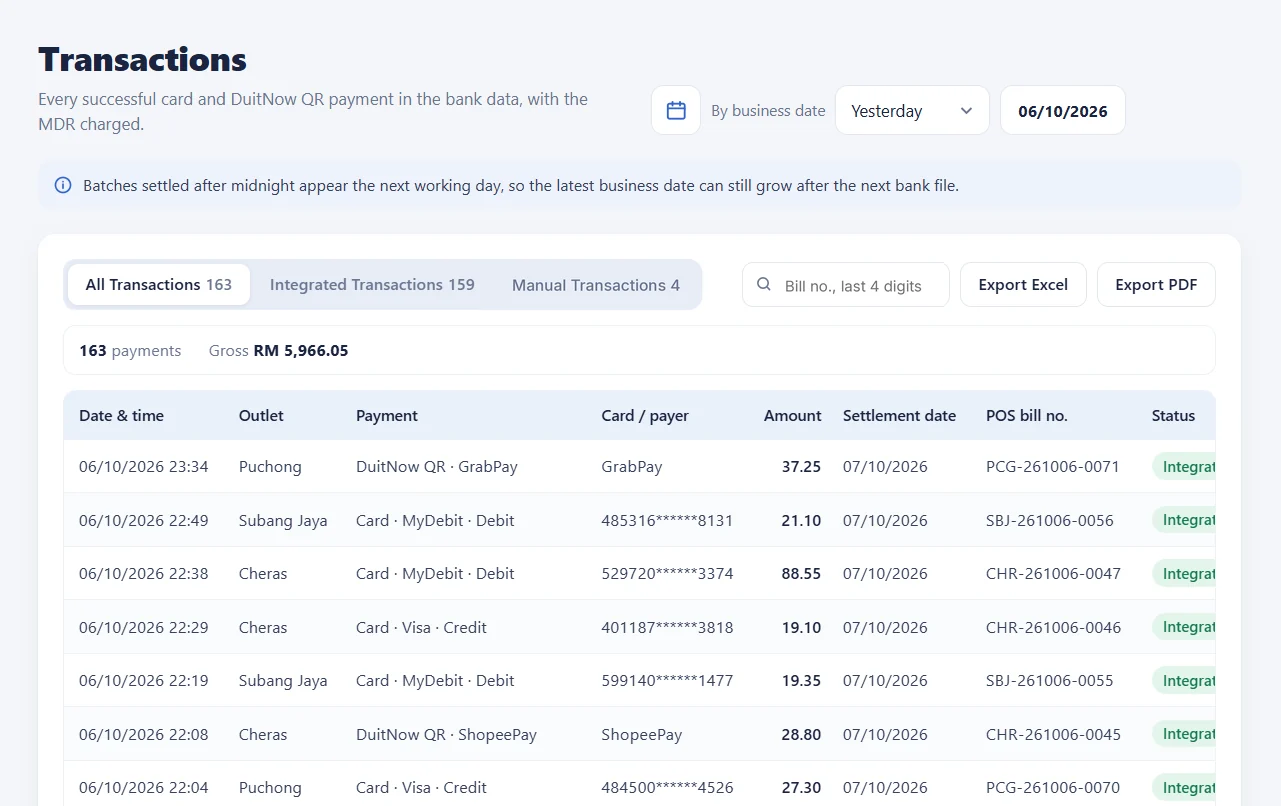
Task: Open the Yesterday date range dropdown
Action: click(x=912, y=110)
